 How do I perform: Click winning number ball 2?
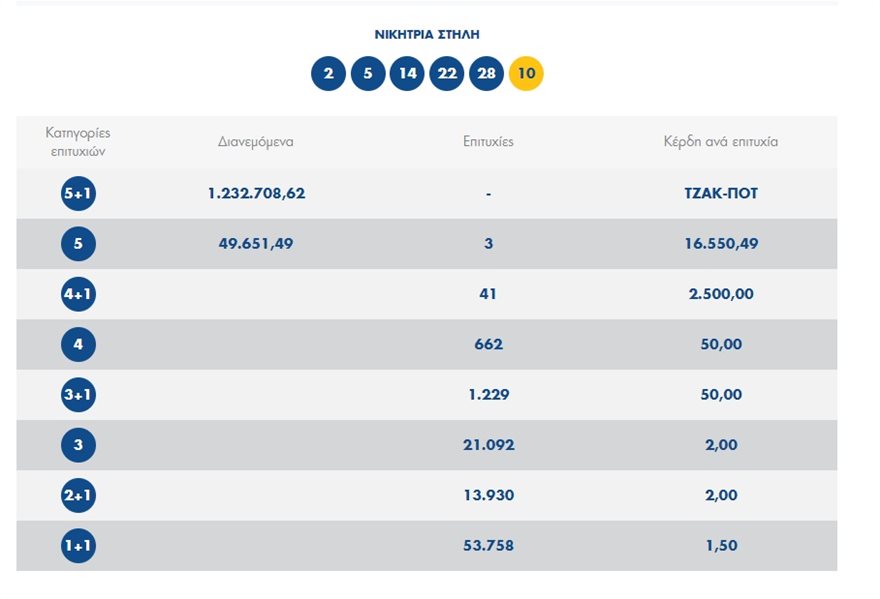click(328, 74)
